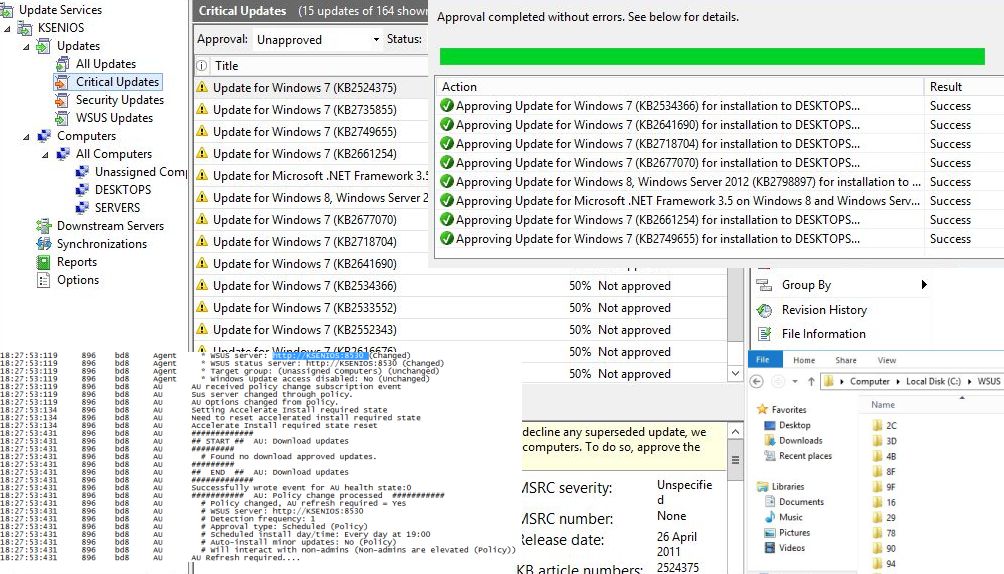Click the info column header icon

tap(201, 65)
